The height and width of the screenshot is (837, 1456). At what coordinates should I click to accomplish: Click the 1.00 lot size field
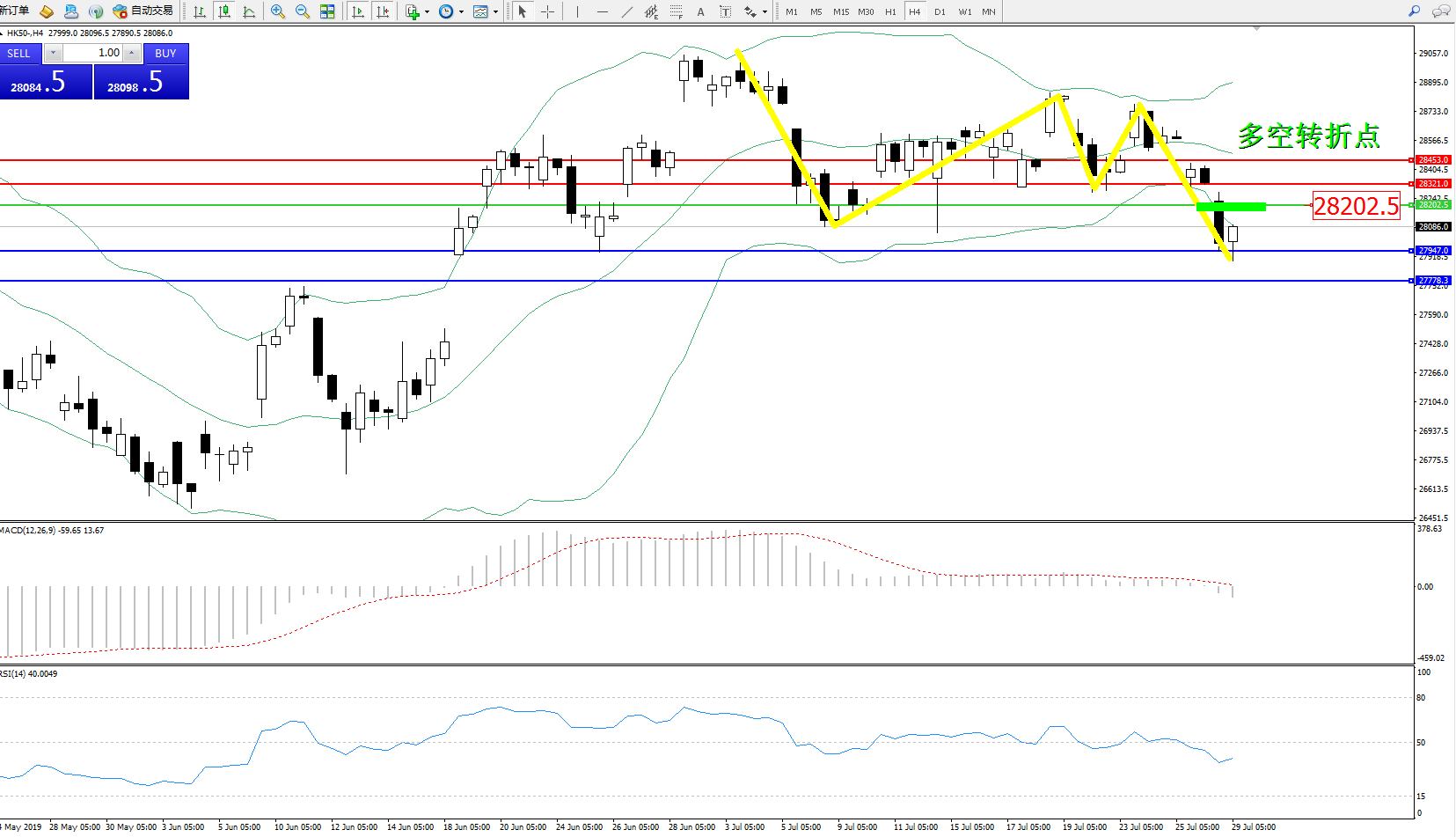[x=92, y=53]
